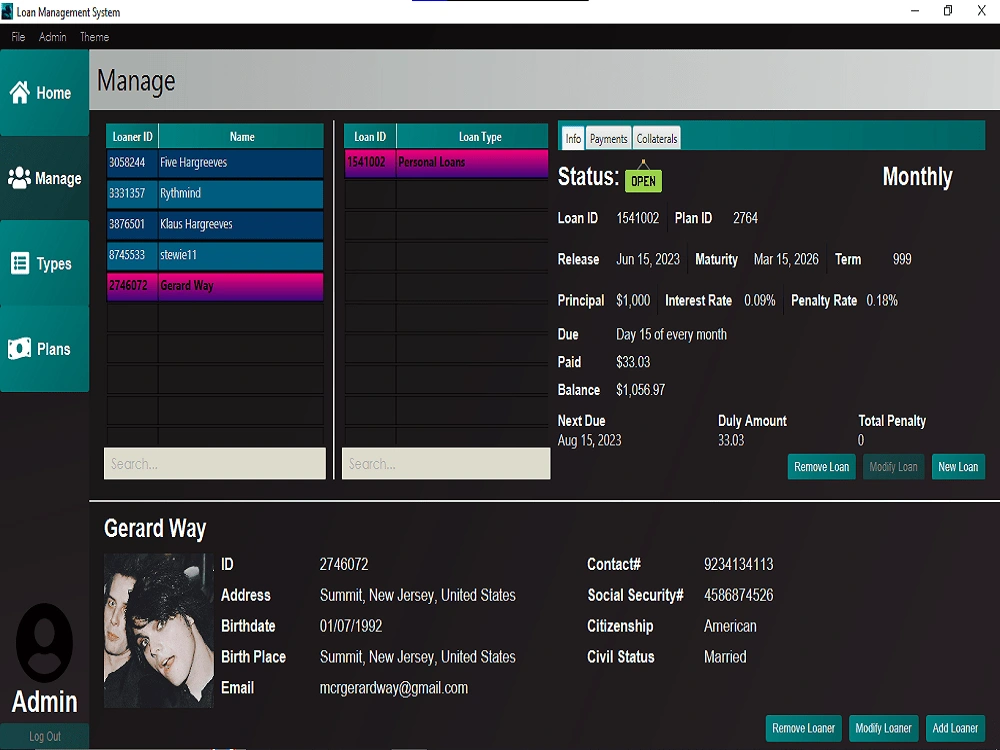Click the principal value $1,000
Screen dimensions: 1000x750
[633, 300]
